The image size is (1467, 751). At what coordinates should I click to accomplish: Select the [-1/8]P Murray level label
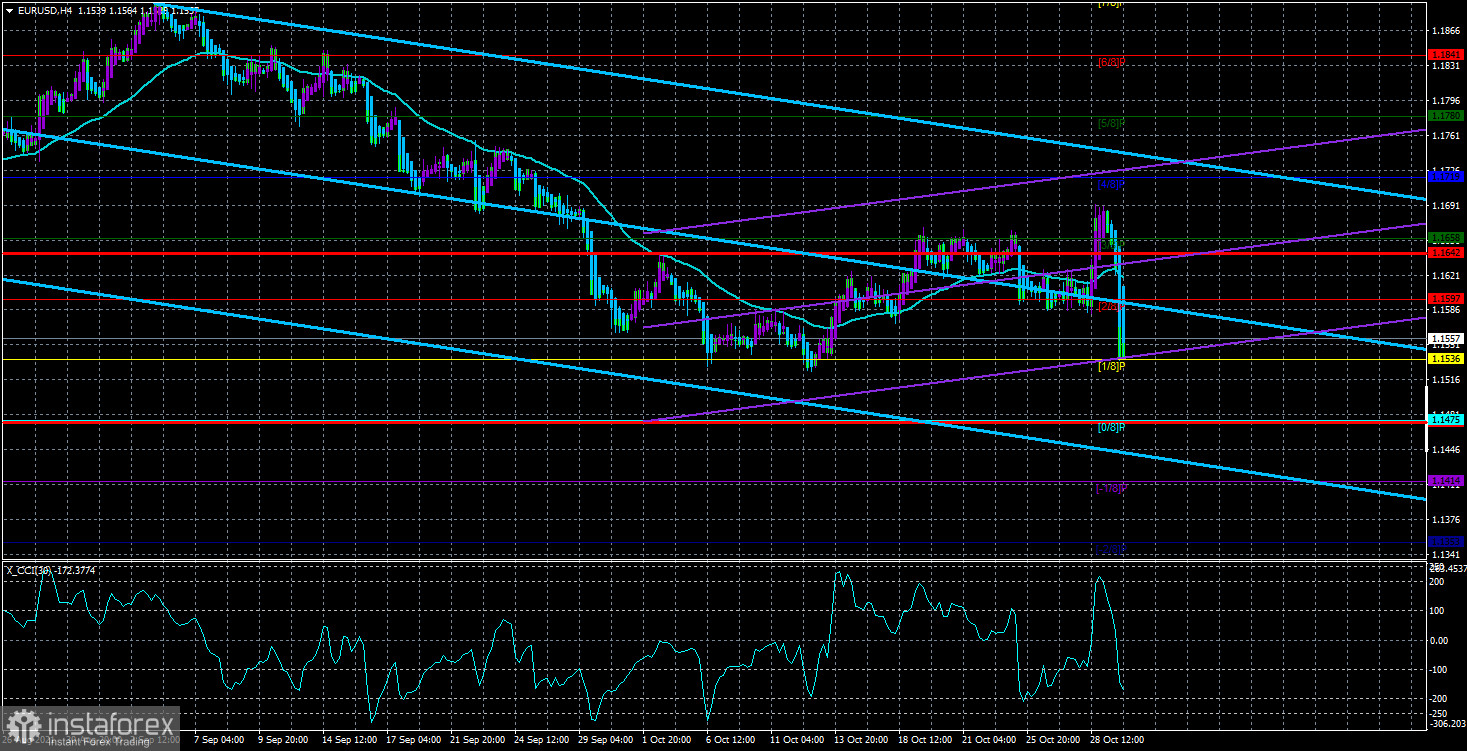click(1112, 489)
